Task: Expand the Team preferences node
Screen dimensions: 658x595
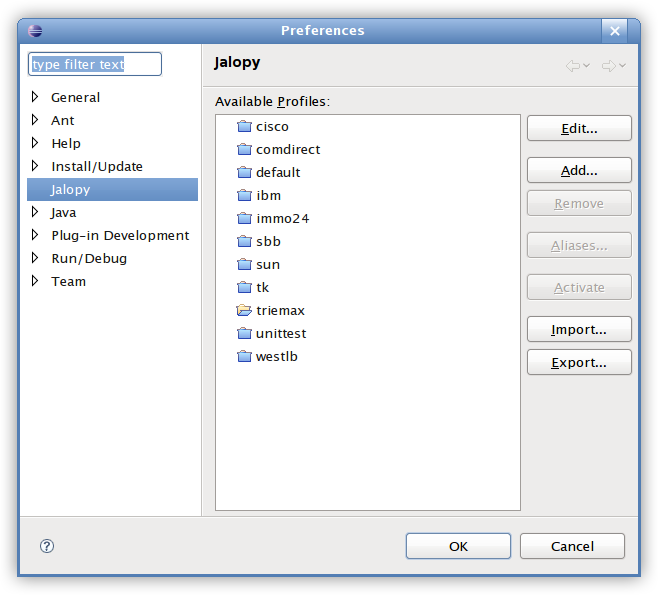Action: [x=35, y=281]
